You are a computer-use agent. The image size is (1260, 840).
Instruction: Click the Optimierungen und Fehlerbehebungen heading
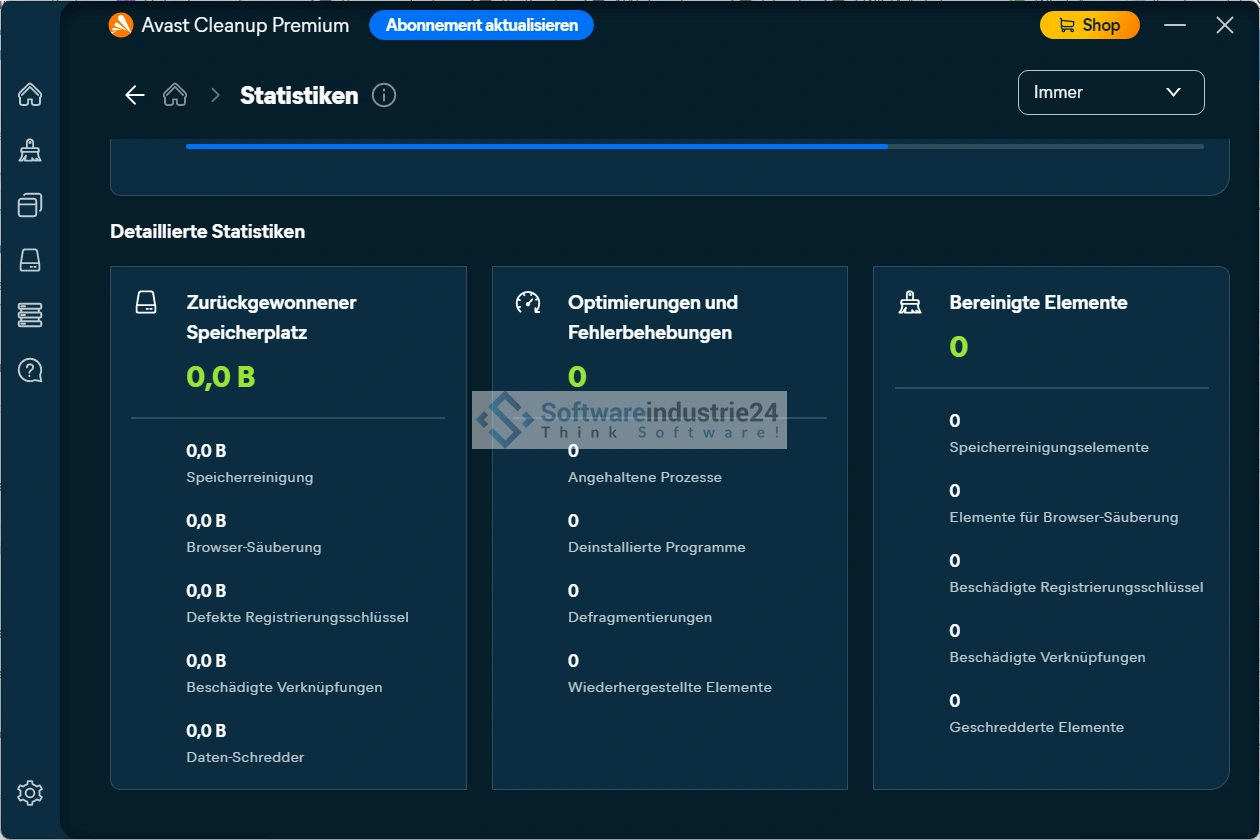652,317
